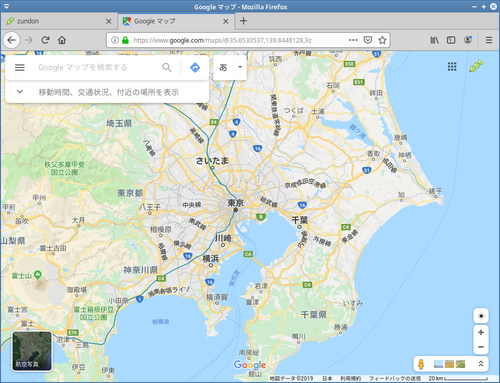Go back with the Firefox back arrow
This screenshot has width=500, height=383.
tap(12, 40)
